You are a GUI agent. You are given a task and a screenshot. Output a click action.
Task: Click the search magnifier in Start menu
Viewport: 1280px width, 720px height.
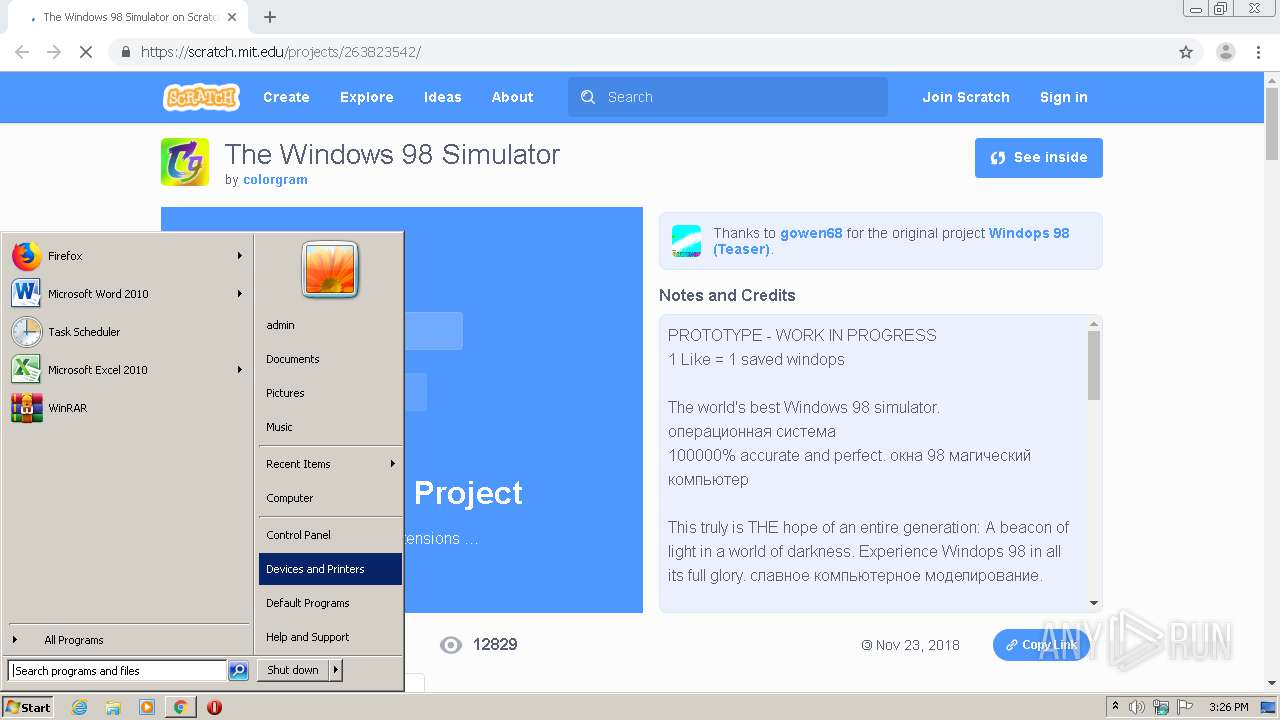(238, 671)
